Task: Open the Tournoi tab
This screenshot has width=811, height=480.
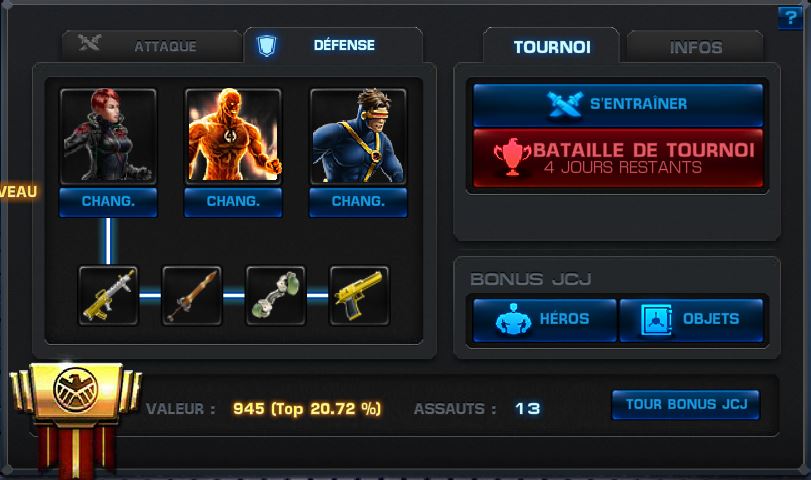Action: coord(551,47)
